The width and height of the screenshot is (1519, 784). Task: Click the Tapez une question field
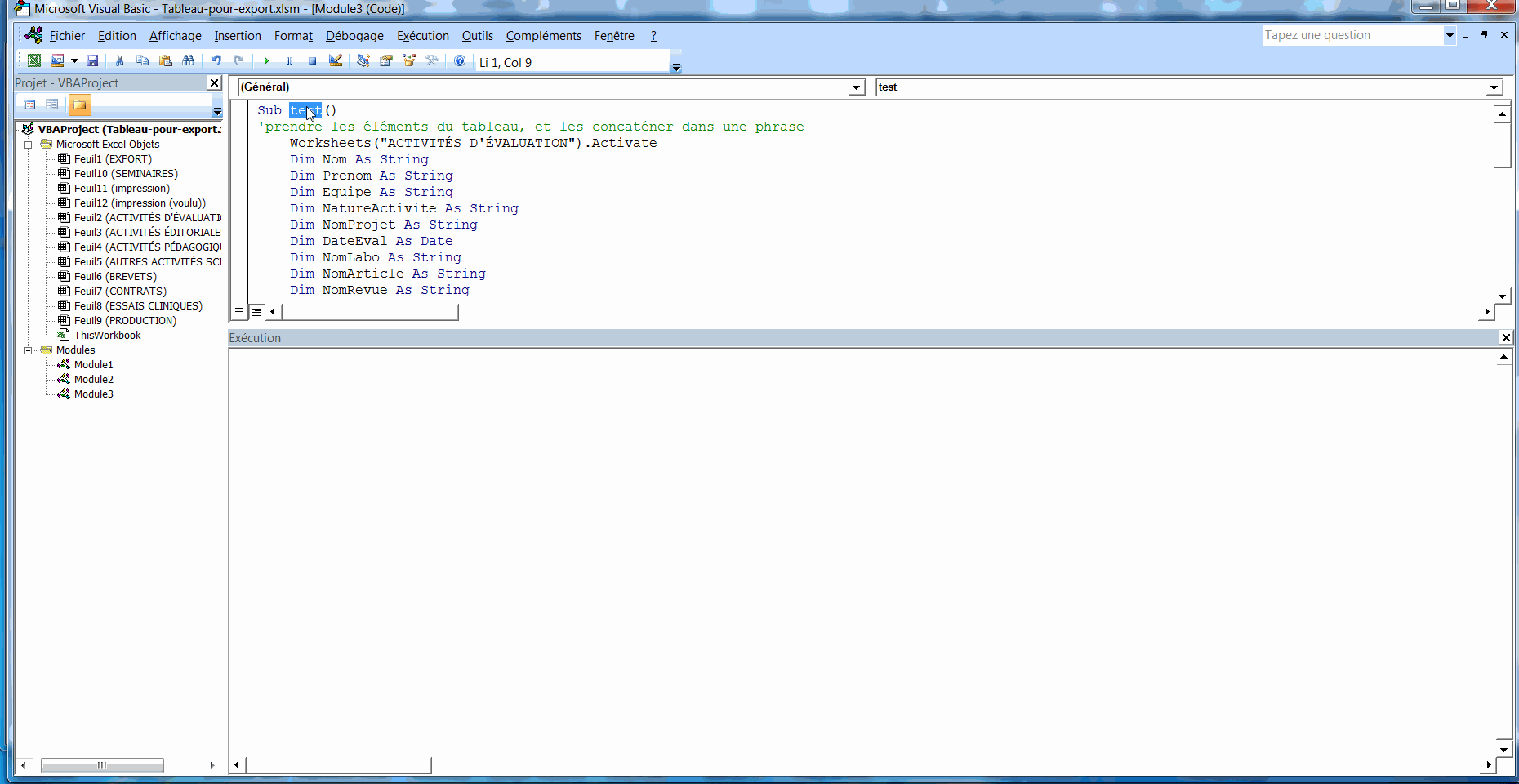coord(1352,35)
